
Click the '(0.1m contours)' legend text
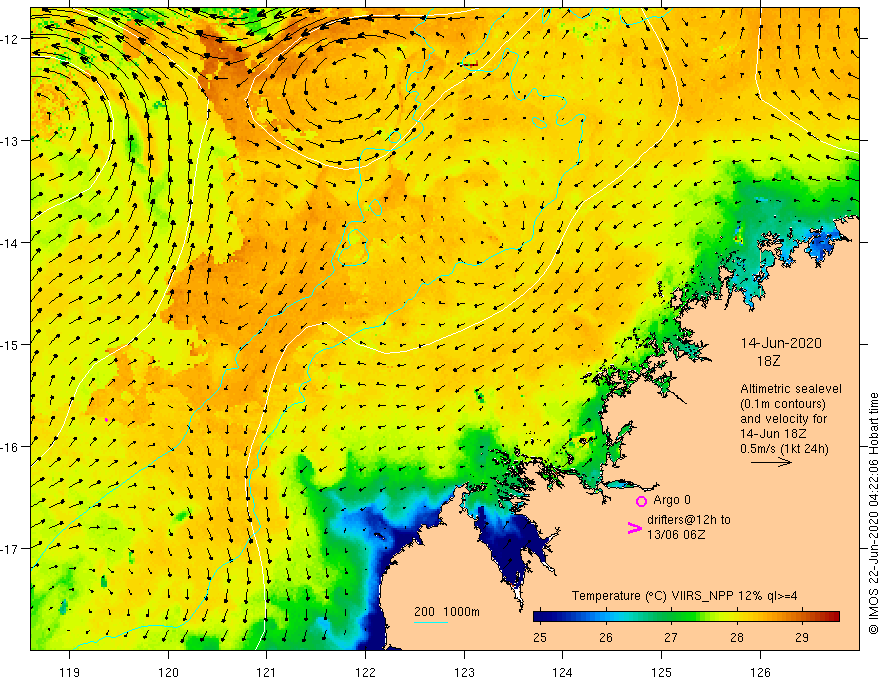(782, 404)
